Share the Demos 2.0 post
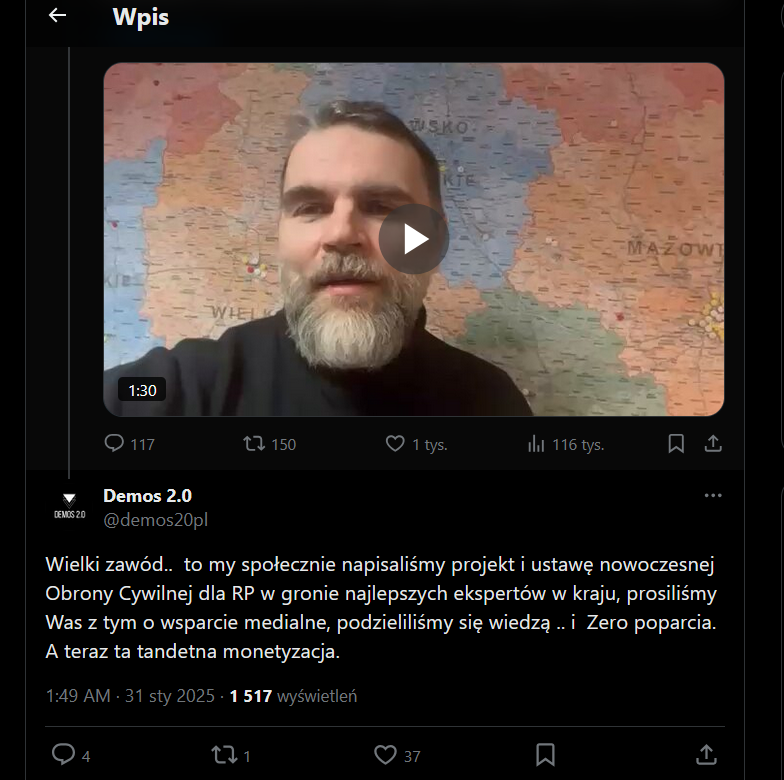 point(706,754)
